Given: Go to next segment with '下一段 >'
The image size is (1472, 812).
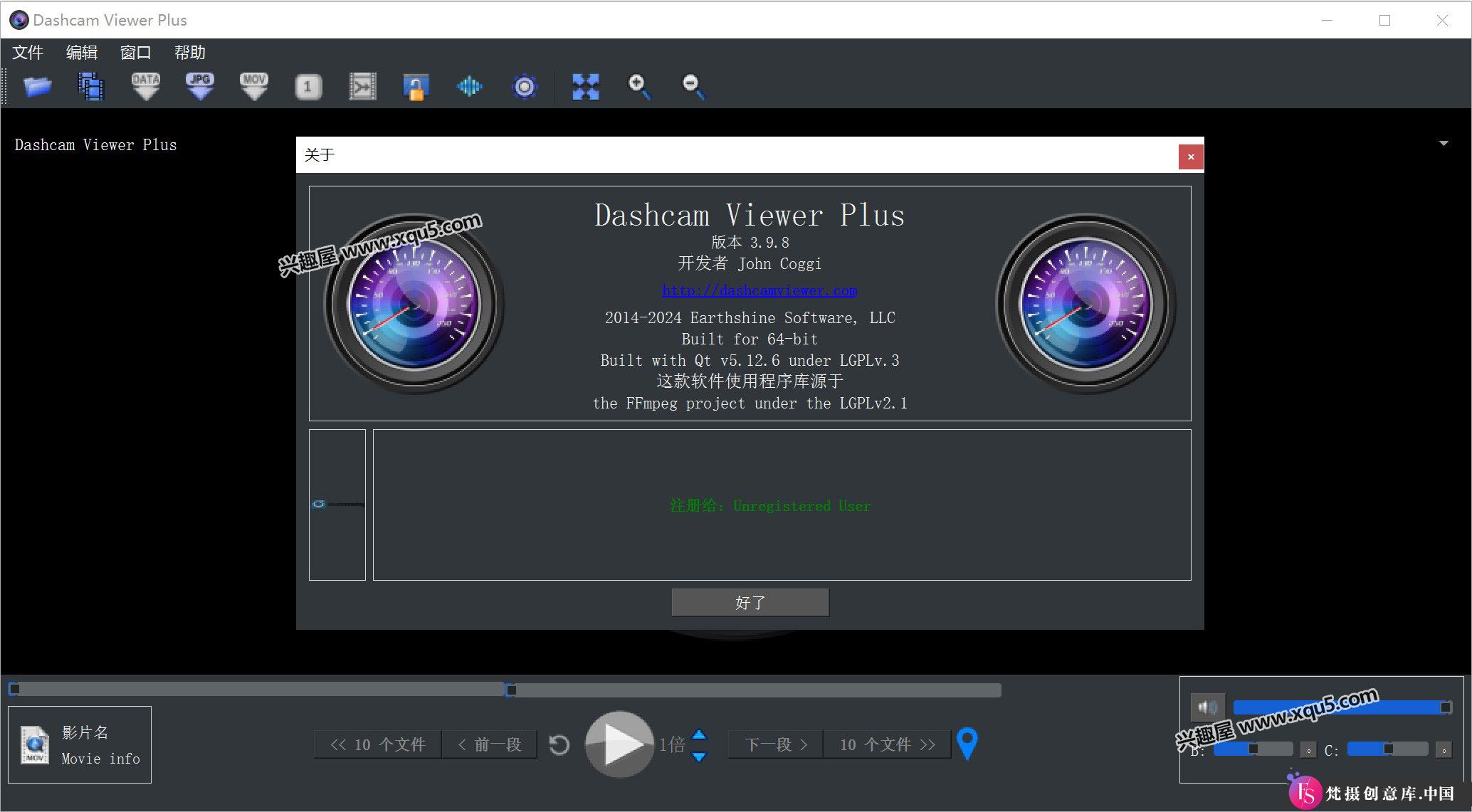Looking at the screenshot, I should pos(776,744).
